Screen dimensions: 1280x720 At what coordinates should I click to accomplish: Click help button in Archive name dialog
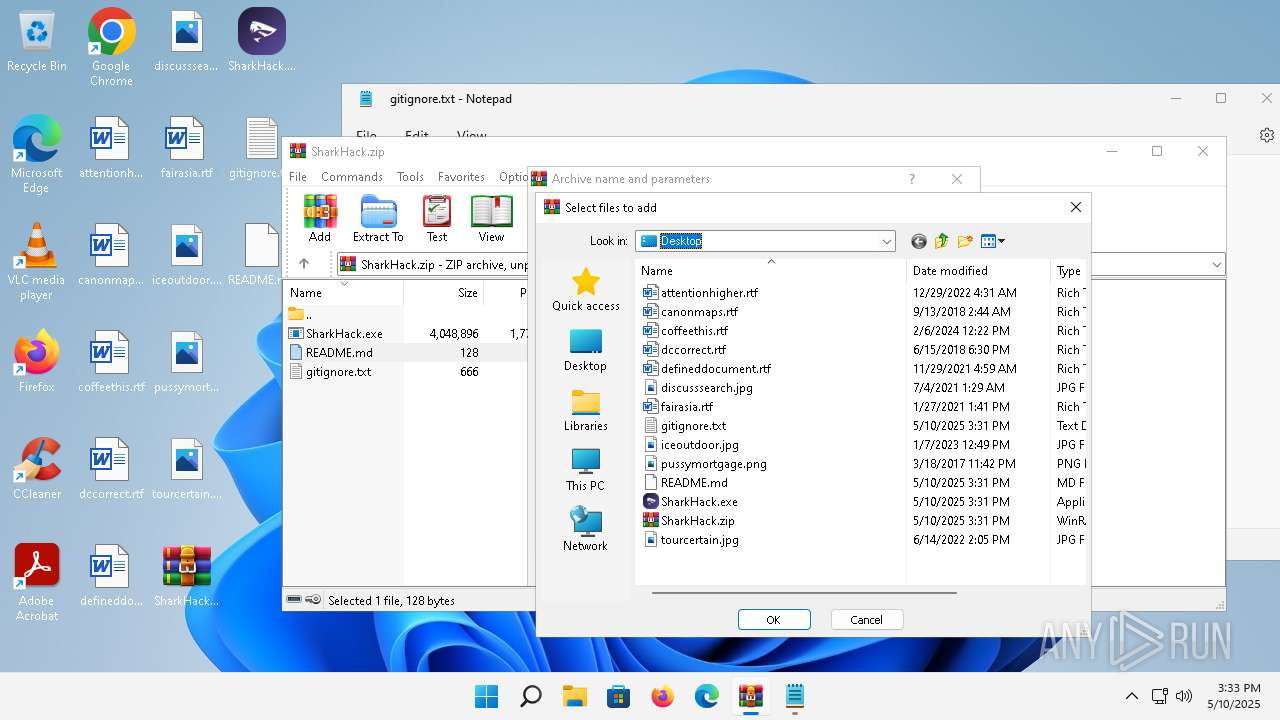911,179
